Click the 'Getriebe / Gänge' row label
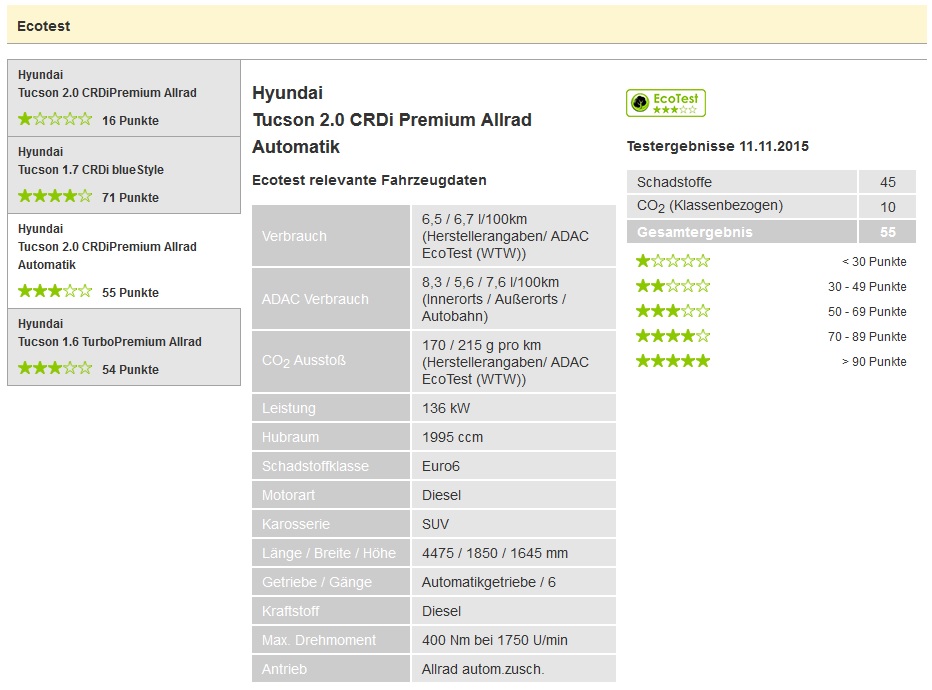The image size is (932, 690). pos(317,582)
